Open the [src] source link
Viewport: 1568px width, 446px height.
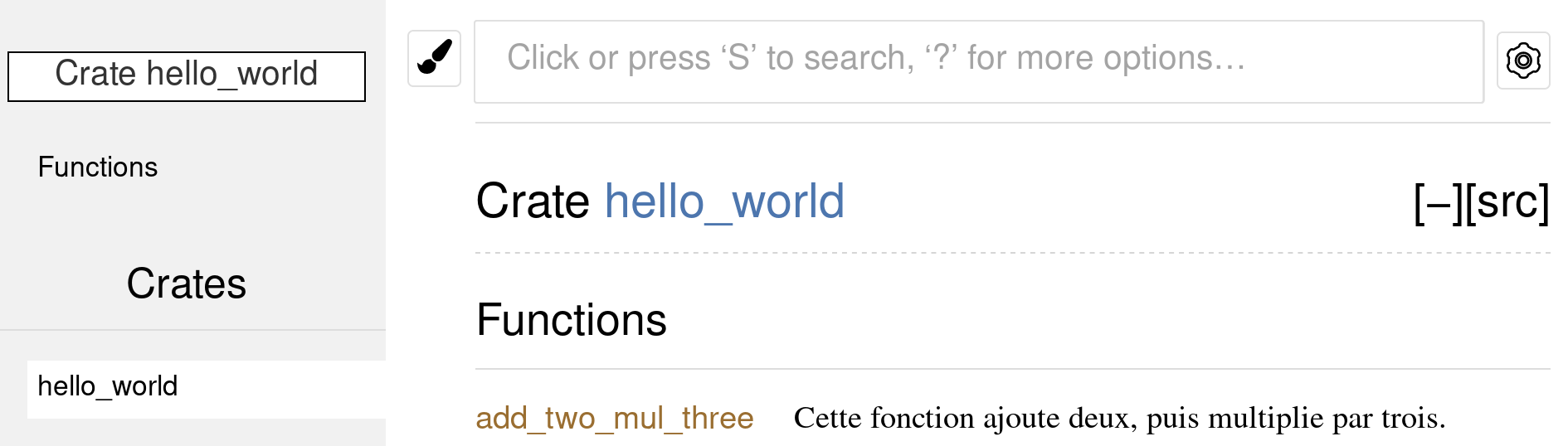click(x=1507, y=202)
